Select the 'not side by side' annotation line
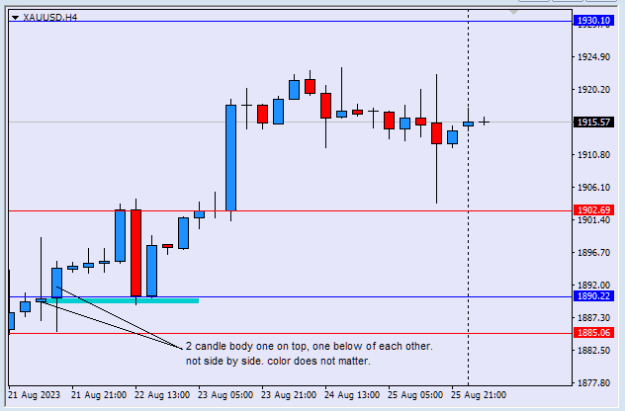 click(x=278, y=361)
